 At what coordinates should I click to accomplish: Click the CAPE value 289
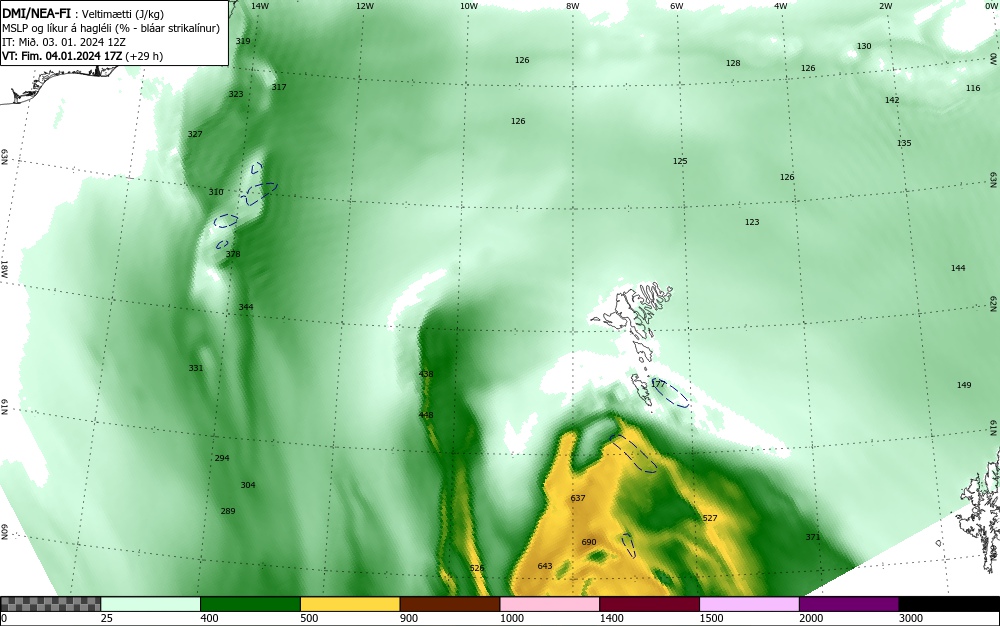pyautogui.click(x=228, y=511)
